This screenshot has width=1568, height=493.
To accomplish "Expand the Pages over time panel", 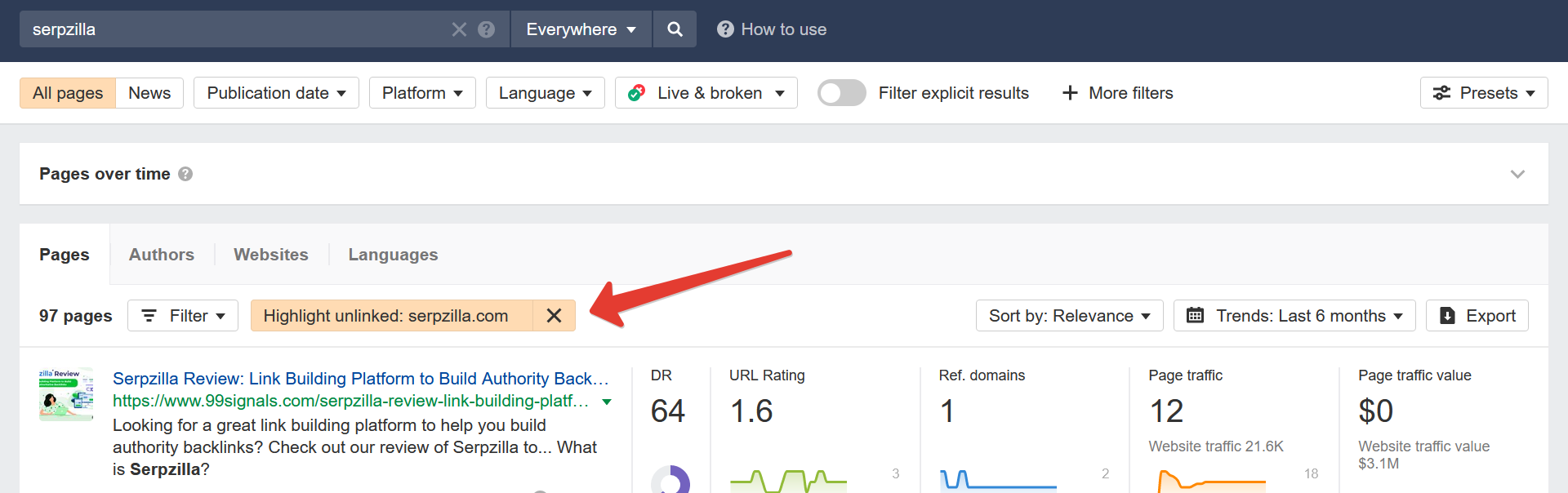I will tap(1517, 174).
